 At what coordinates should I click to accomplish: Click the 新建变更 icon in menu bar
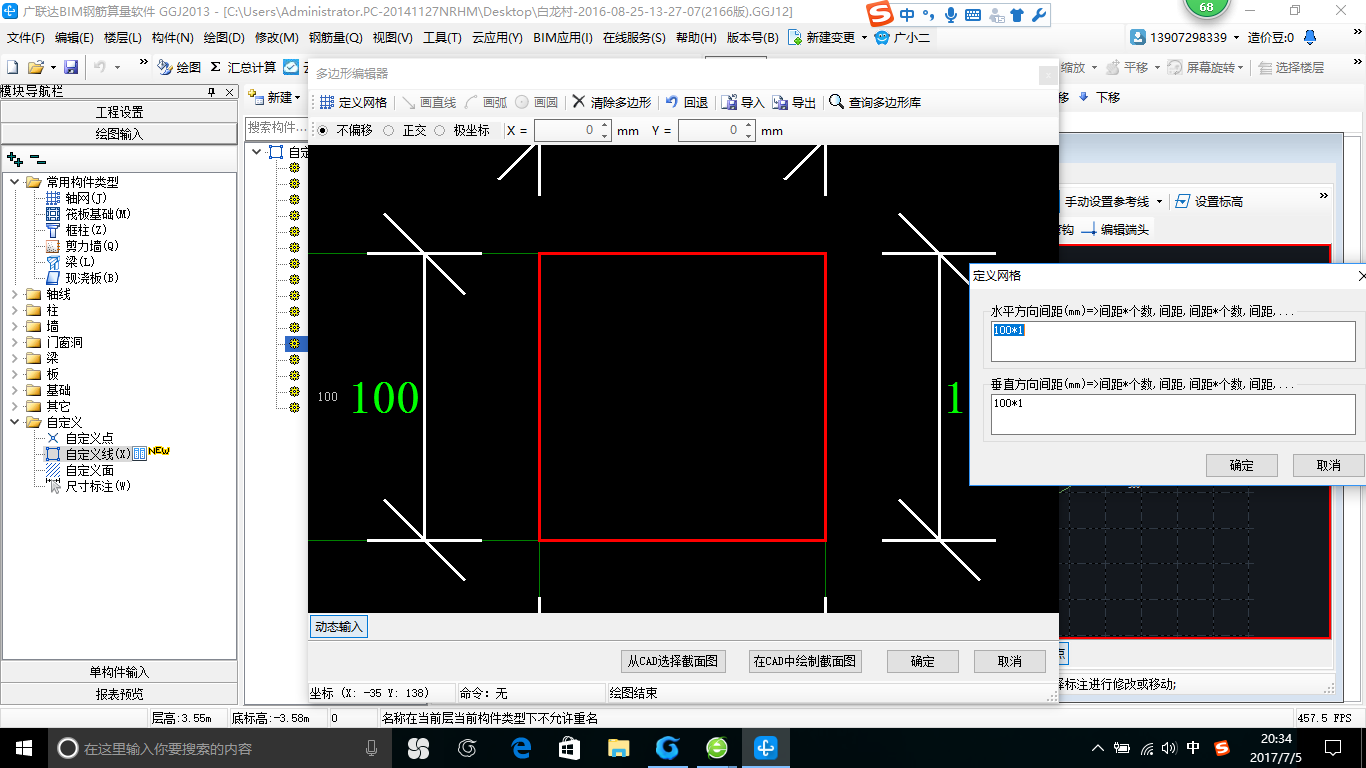[x=795, y=37]
